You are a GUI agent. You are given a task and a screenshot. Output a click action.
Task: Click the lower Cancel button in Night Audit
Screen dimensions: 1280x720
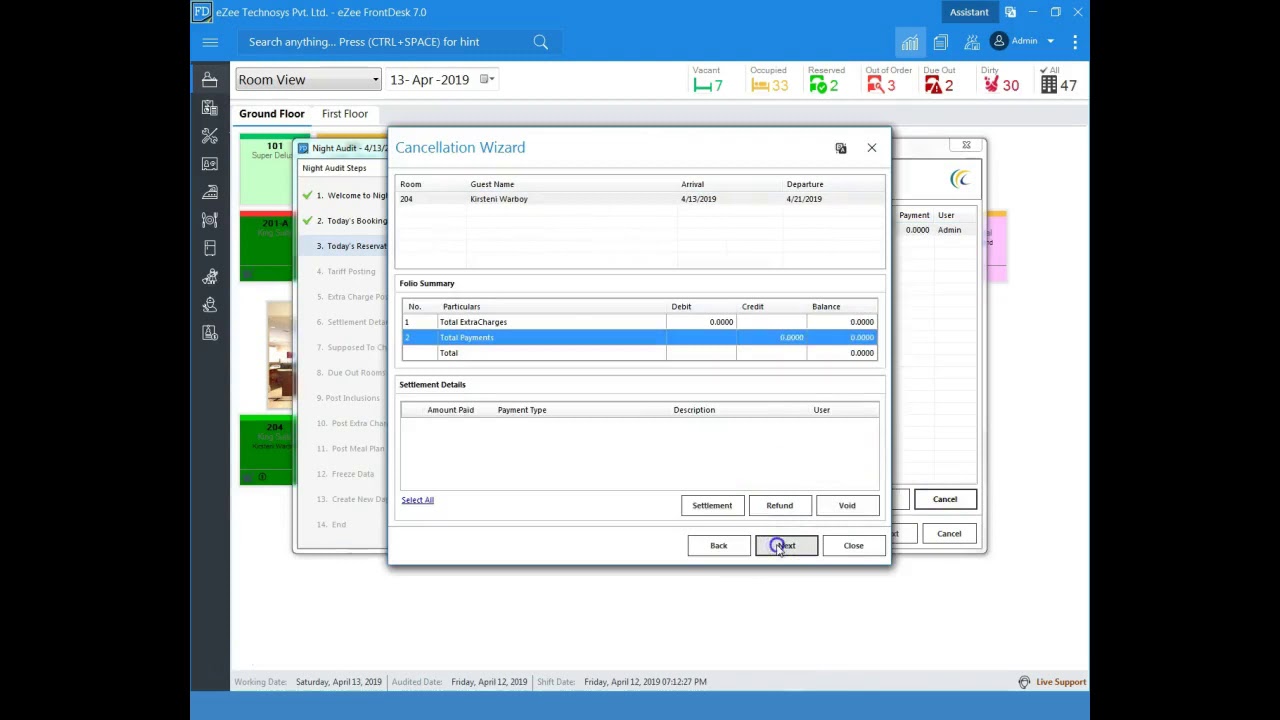[949, 534]
